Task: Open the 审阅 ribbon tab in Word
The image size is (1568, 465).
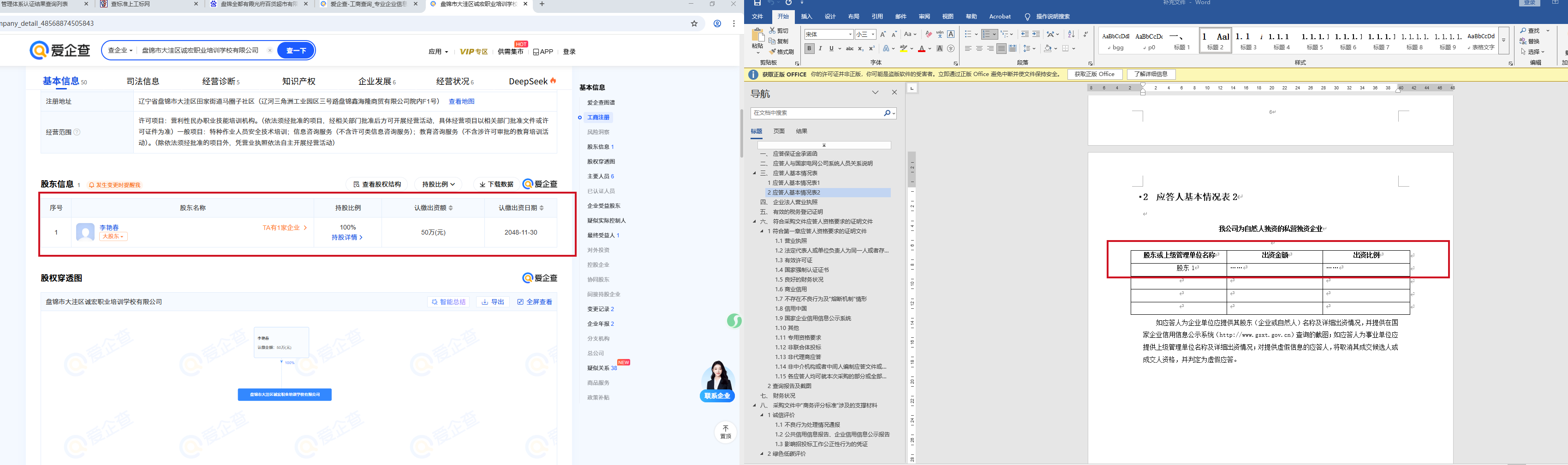Action: 924,17
